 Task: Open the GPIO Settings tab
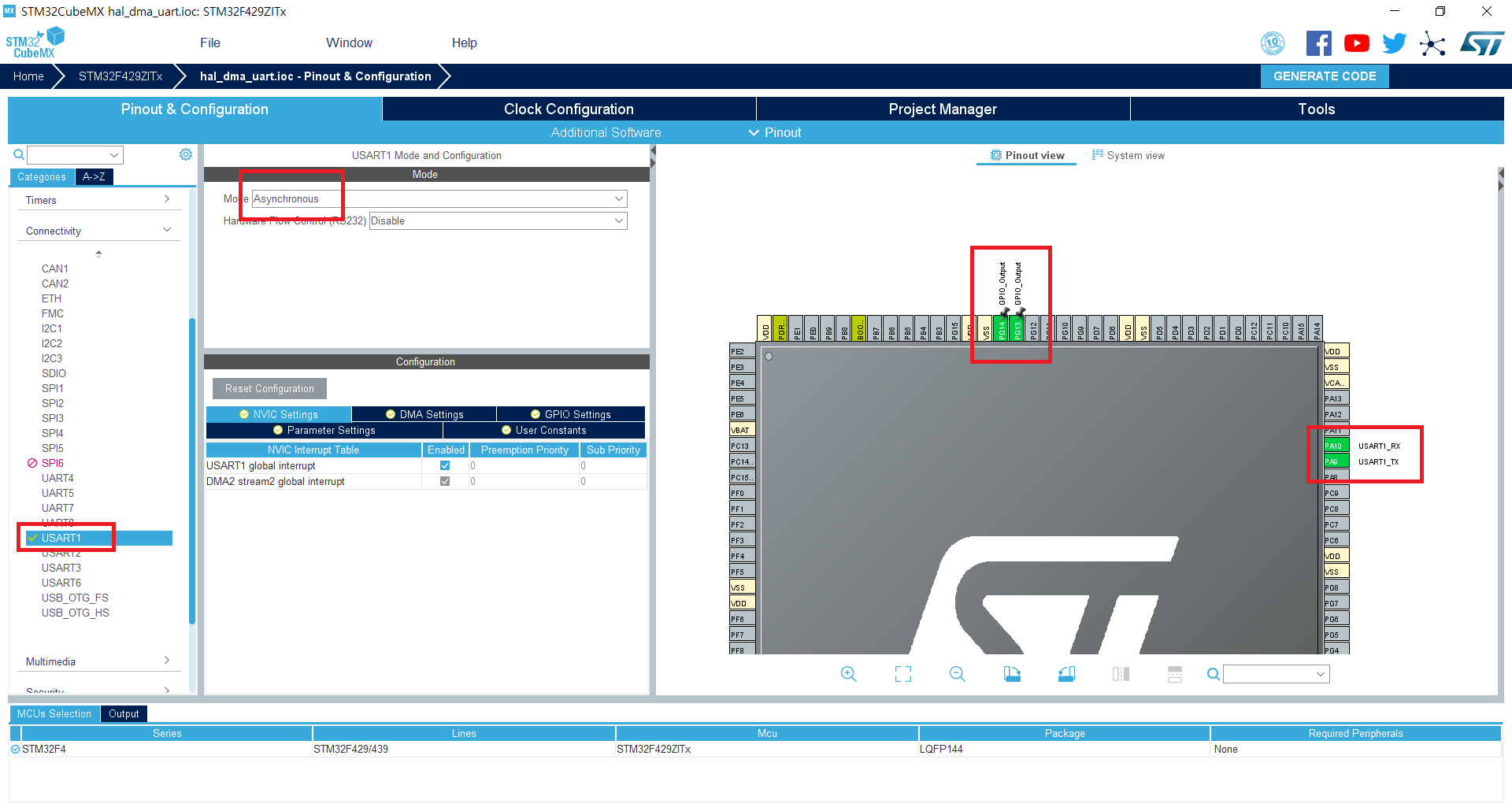570,414
